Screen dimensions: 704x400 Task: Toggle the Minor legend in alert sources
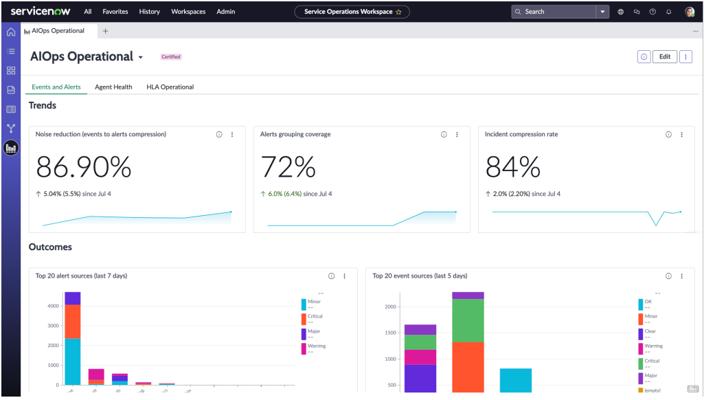pyautogui.click(x=311, y=303)
